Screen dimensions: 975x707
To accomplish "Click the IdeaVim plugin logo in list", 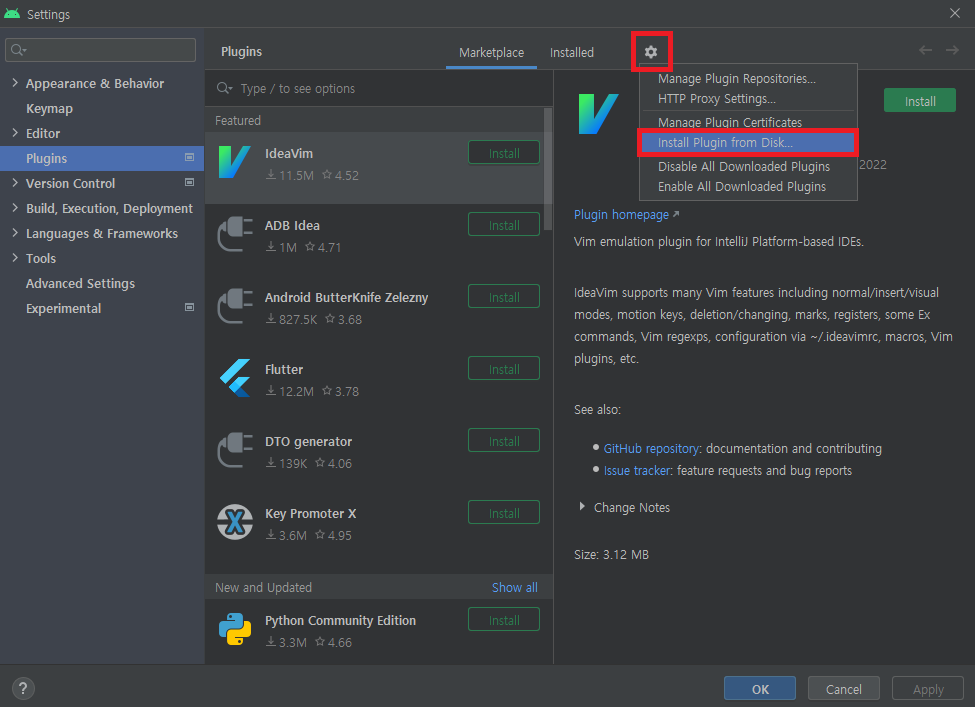I will pos(234,162).
